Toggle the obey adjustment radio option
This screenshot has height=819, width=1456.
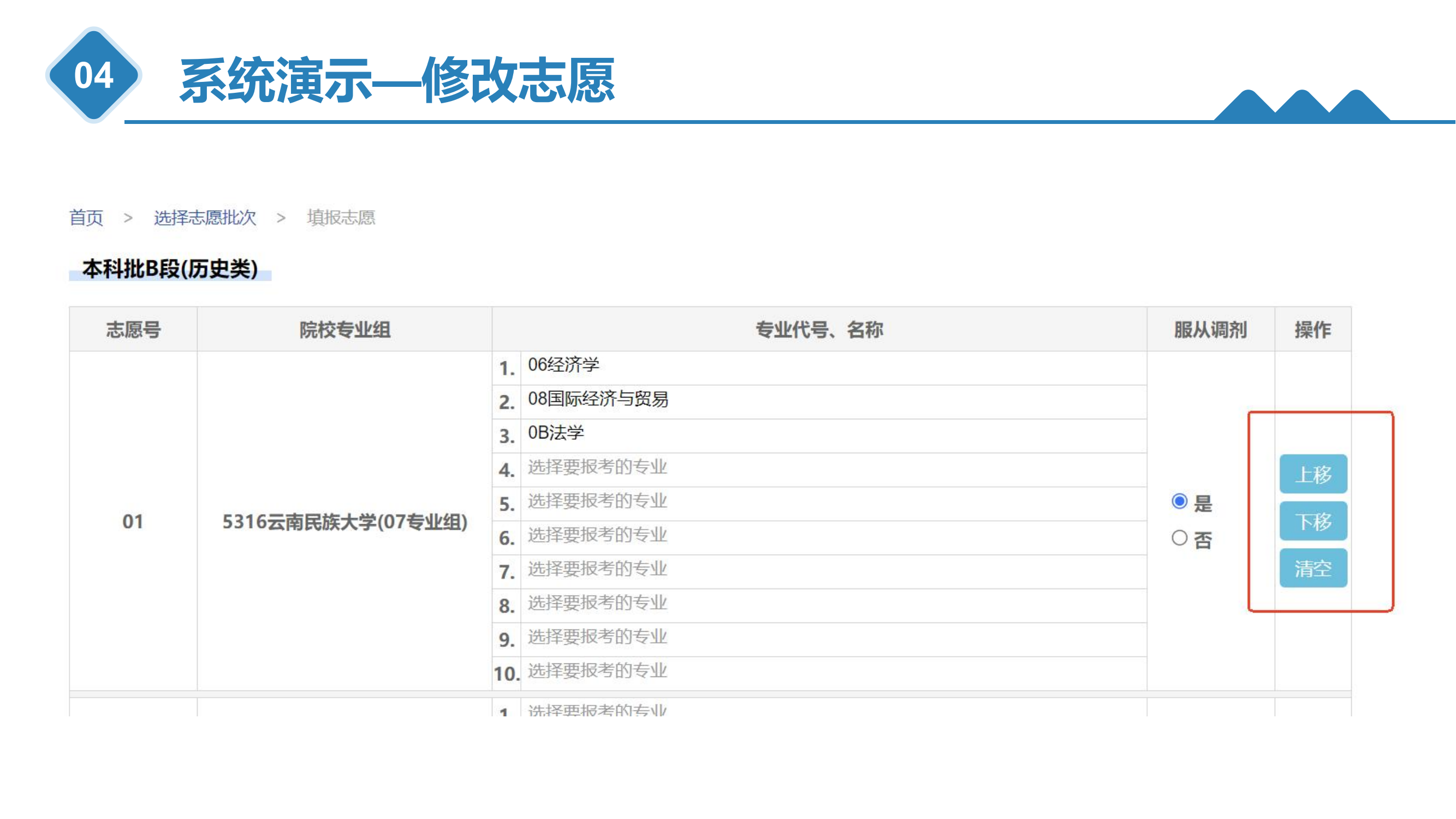click(x=1180, y=501)
